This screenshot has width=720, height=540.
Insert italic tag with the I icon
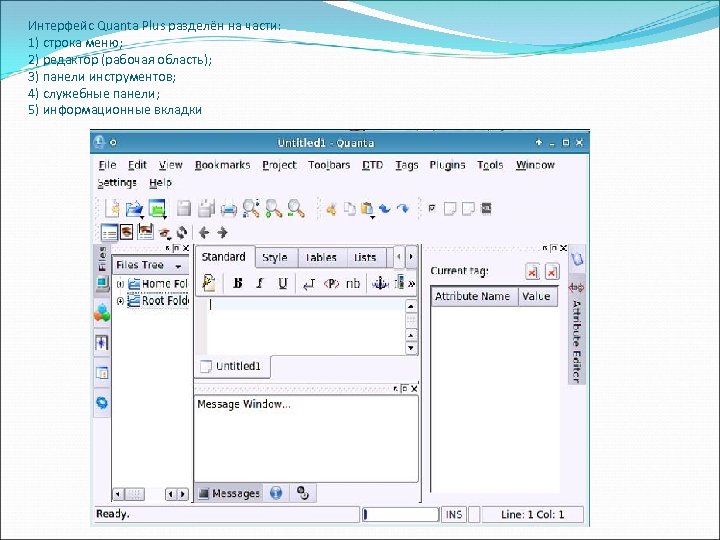tap(260, 283)
